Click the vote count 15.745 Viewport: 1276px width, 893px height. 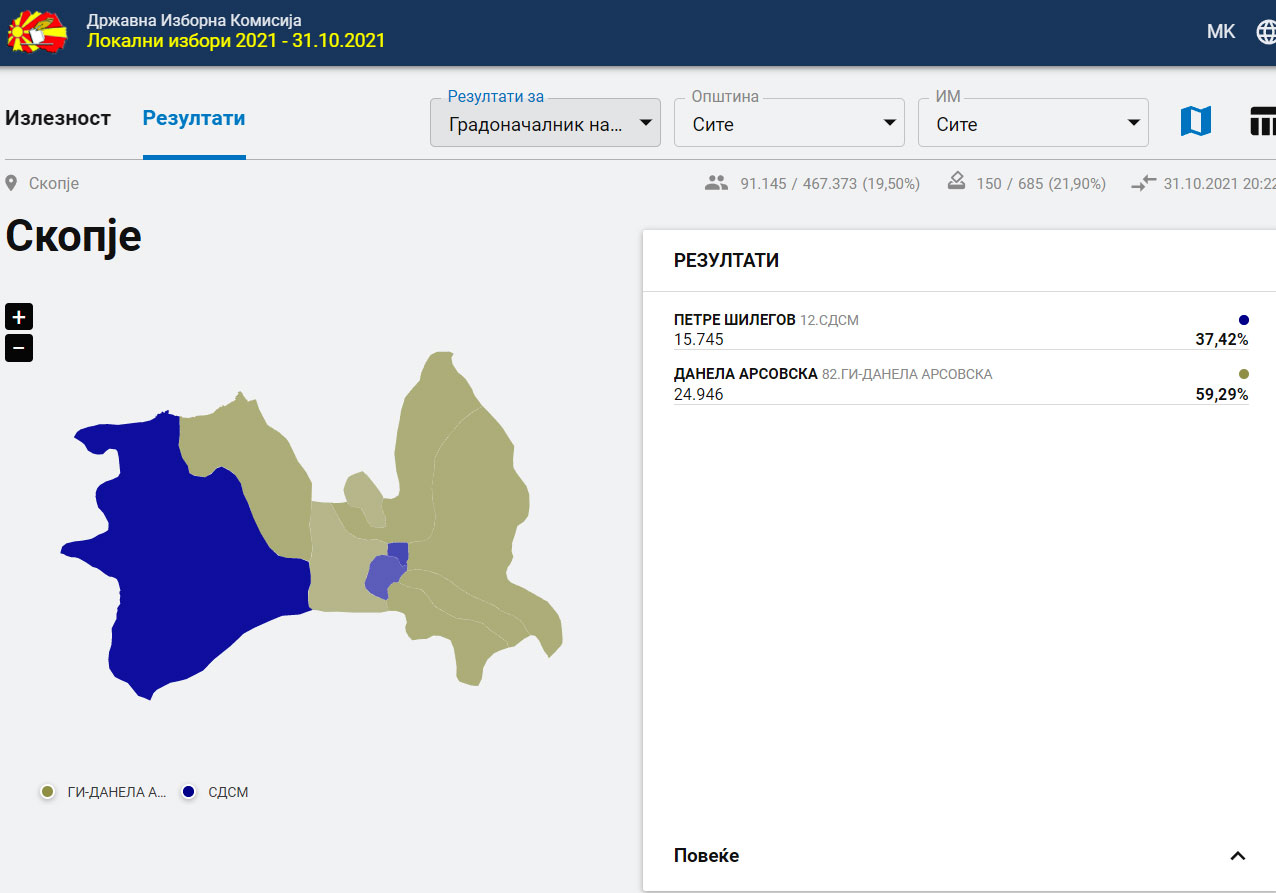[699, 340]
